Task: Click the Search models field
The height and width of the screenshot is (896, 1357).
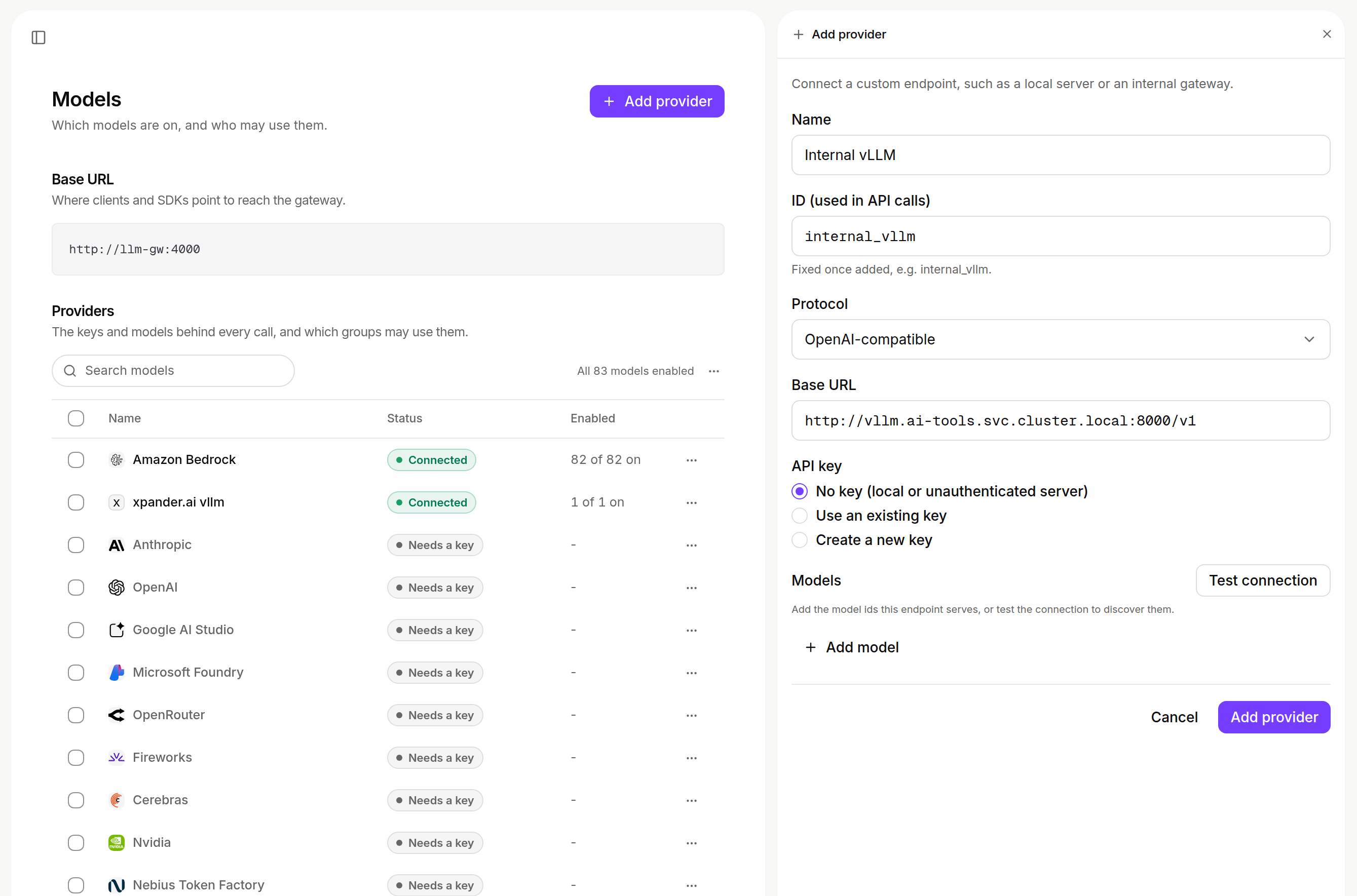Action: [x=173, y=371]
